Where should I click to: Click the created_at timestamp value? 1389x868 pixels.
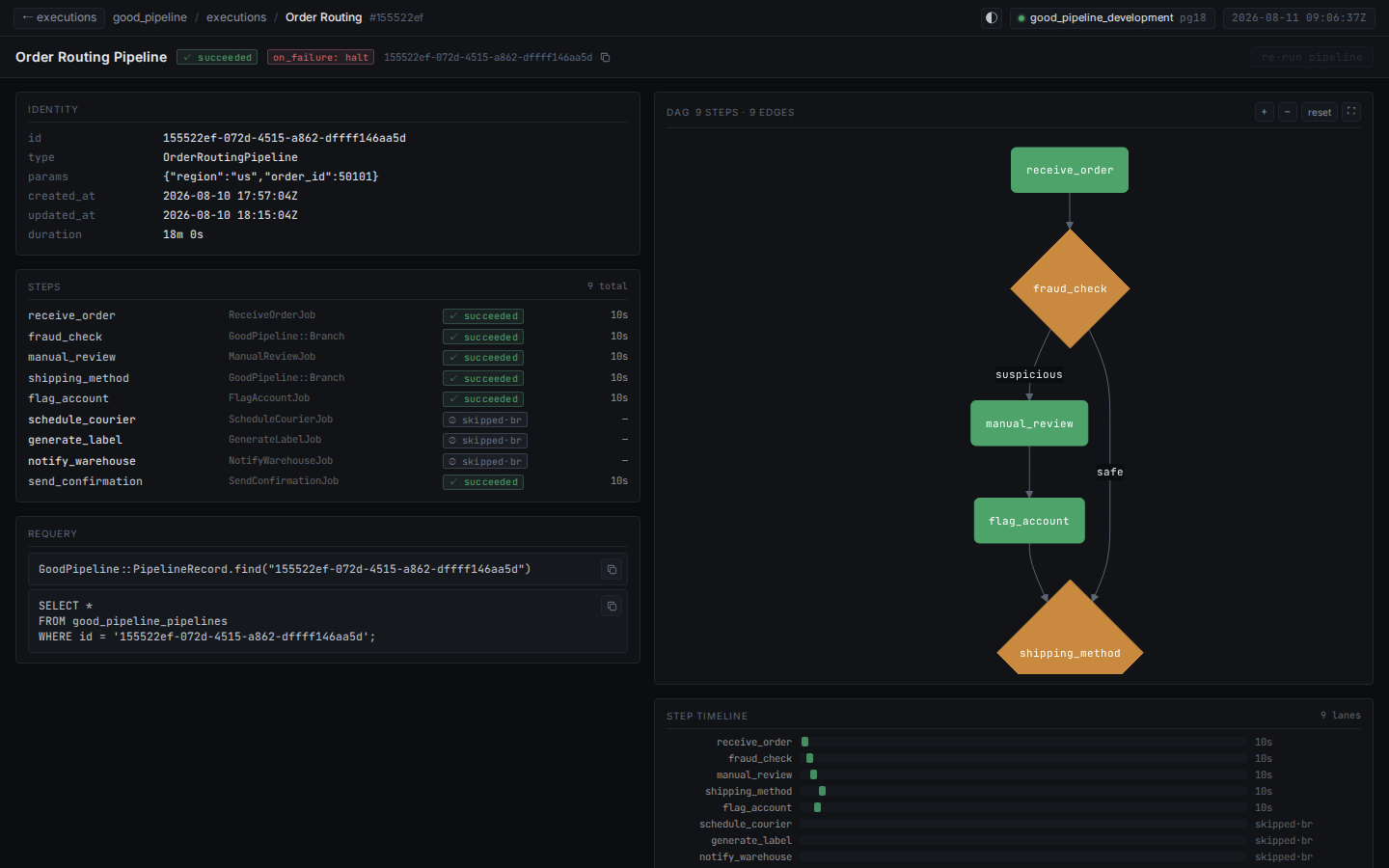click(231, 196)
